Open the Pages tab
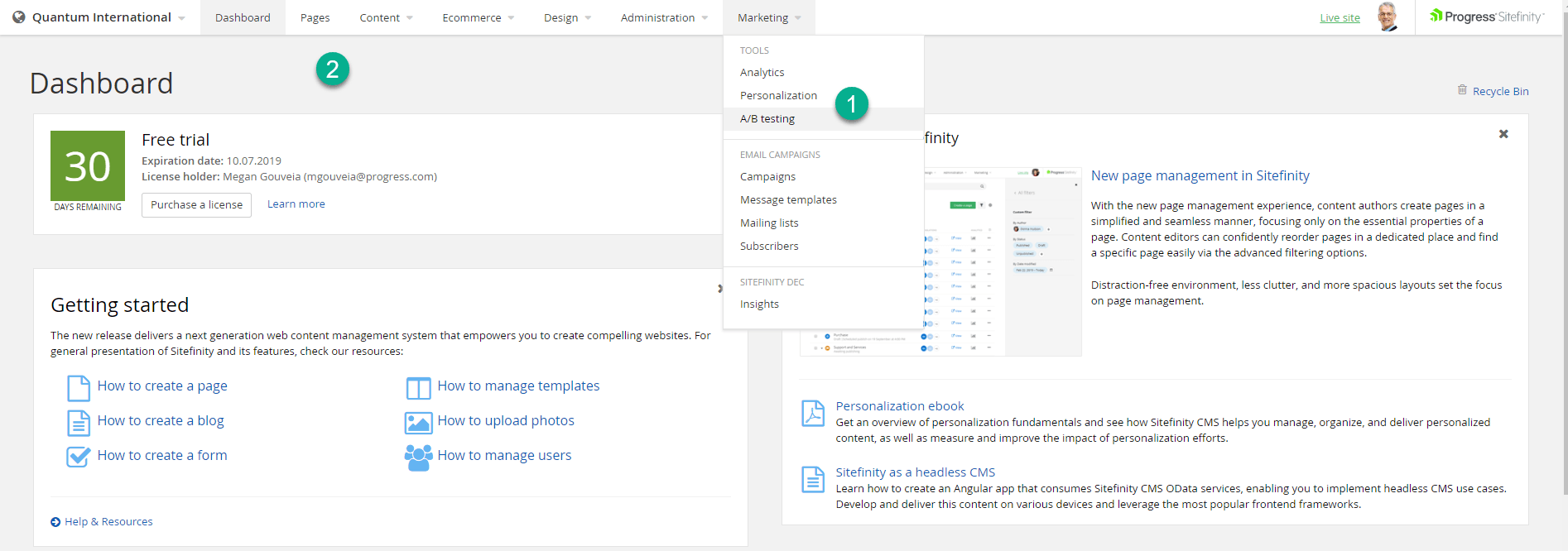This screenshot has width=1568, height=551. pos(315,17)
